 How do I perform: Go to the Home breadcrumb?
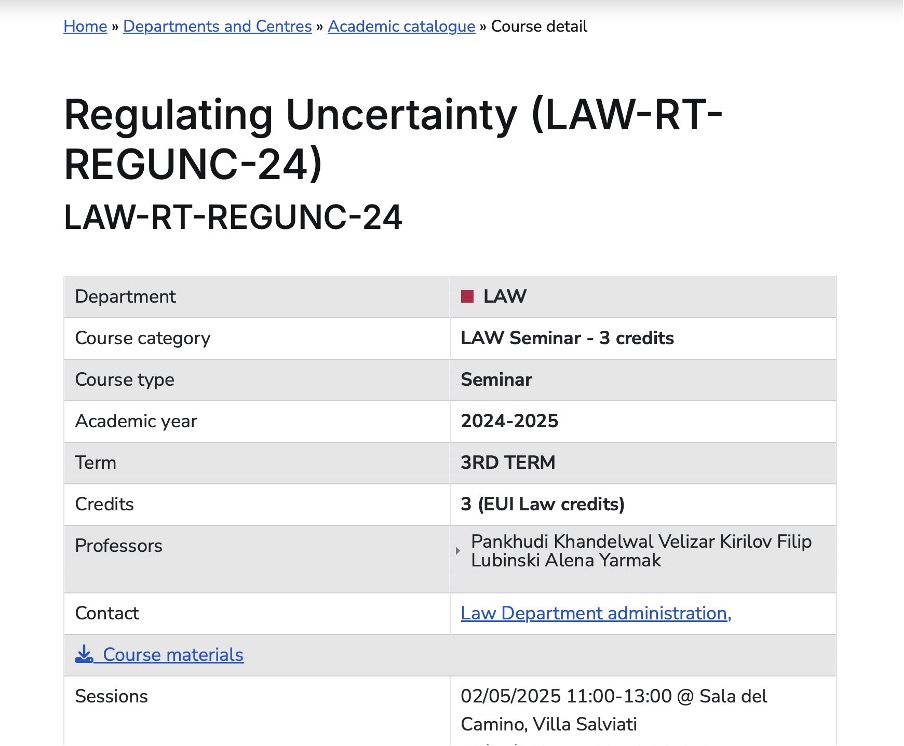click(x=85, y=26)
